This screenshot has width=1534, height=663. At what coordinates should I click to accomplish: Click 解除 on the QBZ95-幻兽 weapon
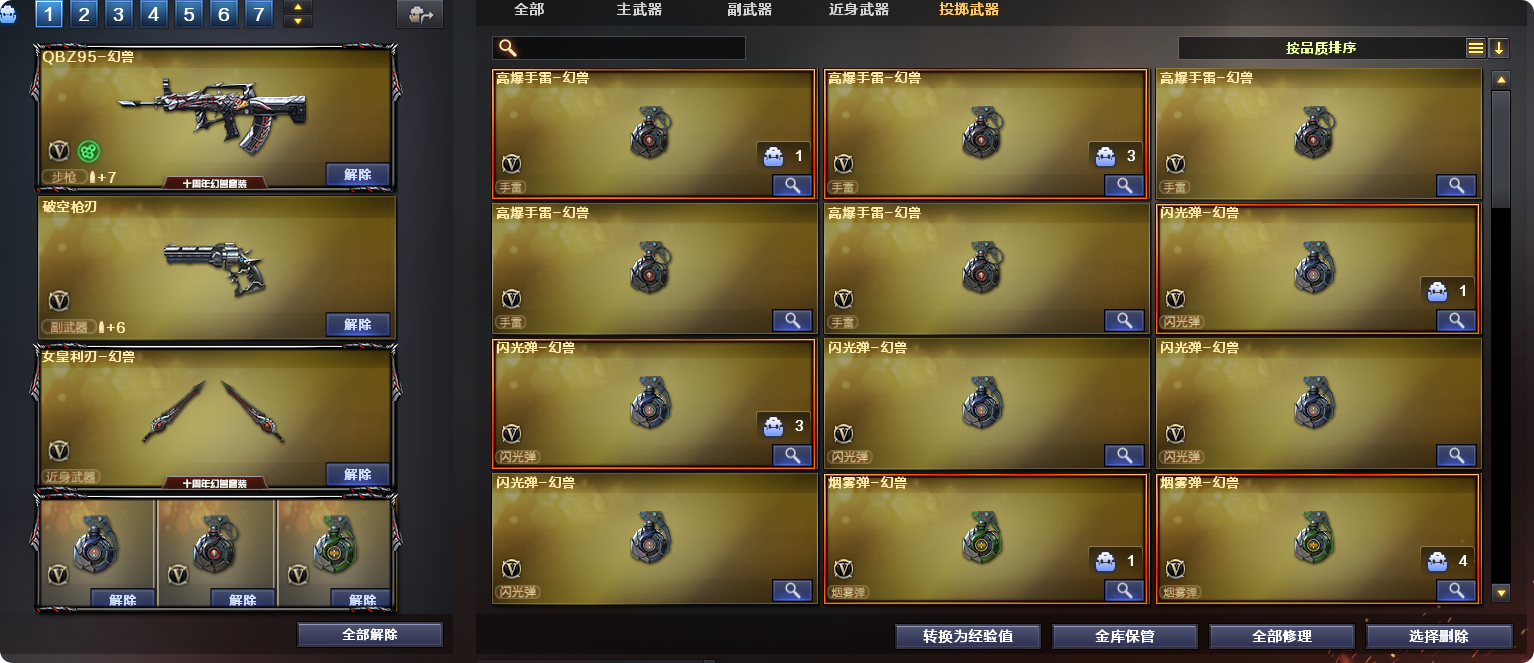[358, 174]
